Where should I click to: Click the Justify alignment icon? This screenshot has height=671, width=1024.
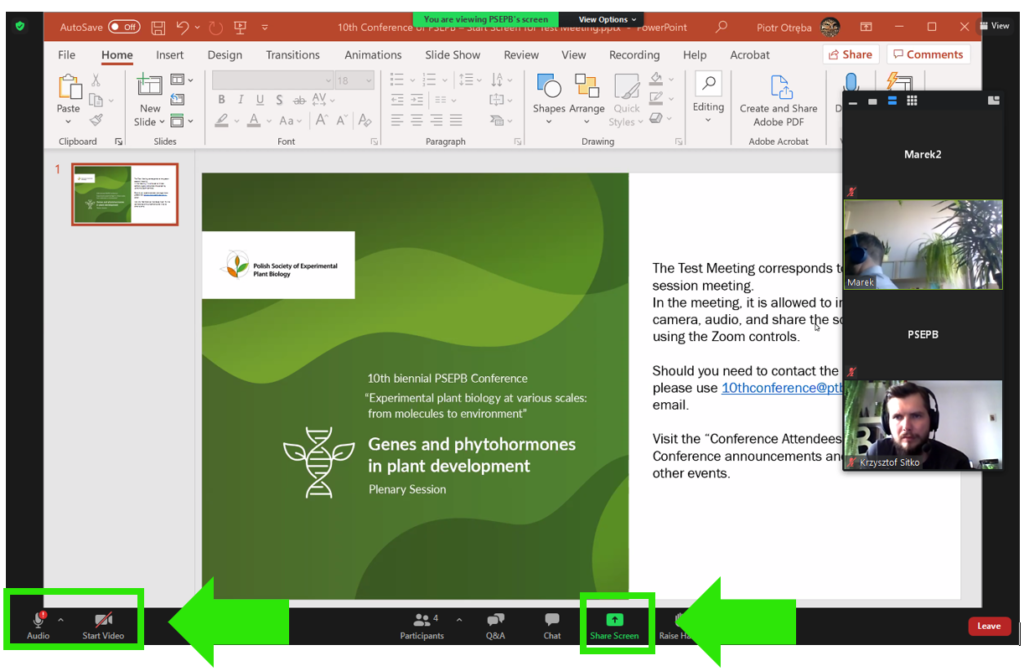pos(456,120)
